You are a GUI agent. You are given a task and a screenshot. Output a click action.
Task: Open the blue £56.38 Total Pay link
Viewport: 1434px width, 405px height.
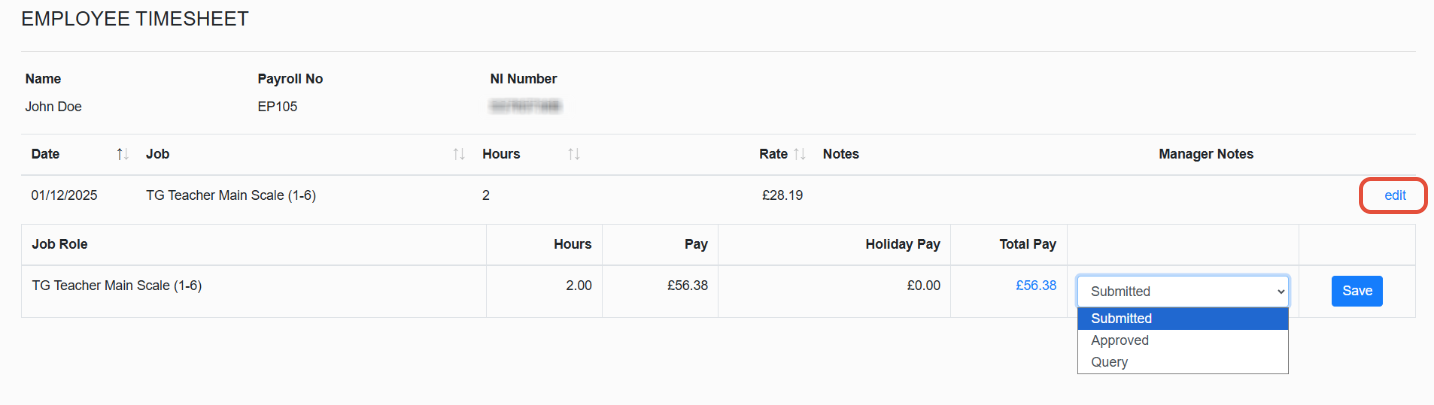click(1036, 285)
